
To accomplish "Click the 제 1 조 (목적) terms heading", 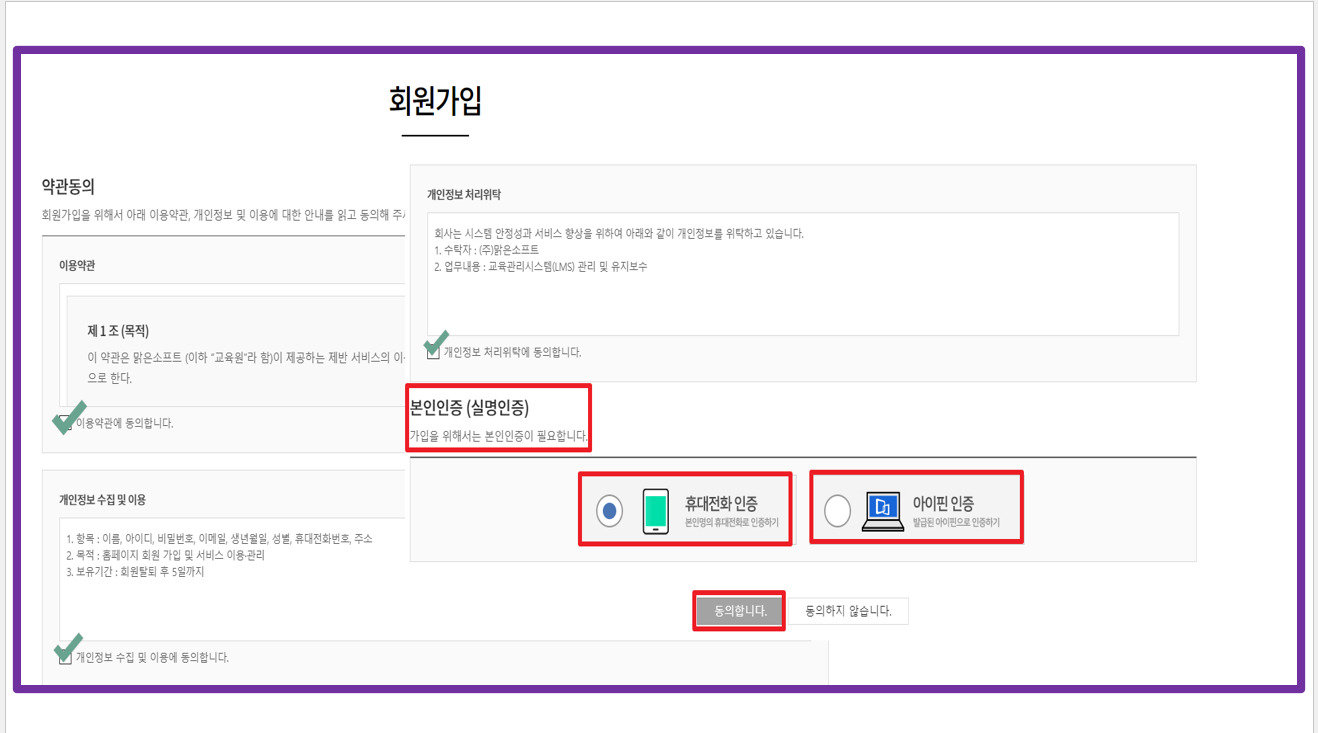I will point(118,331).
